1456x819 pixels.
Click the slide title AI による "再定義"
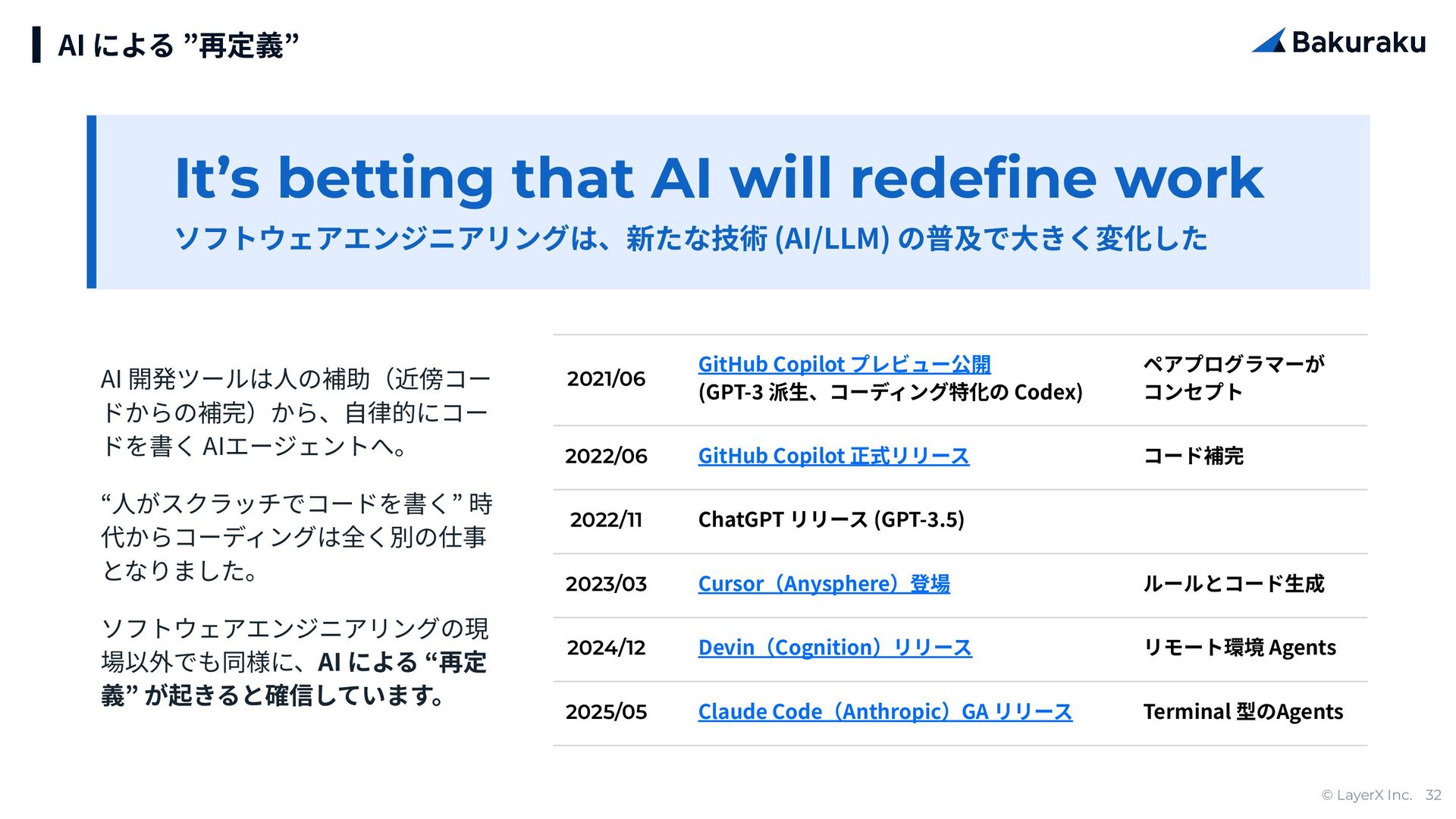[179, 45]
